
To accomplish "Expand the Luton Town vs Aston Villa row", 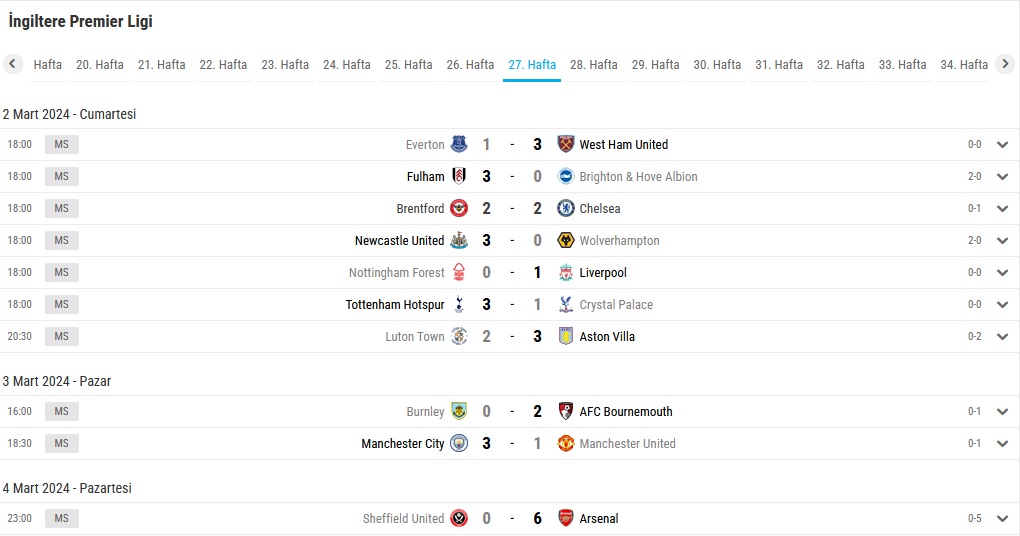I will pos(1002,336).
